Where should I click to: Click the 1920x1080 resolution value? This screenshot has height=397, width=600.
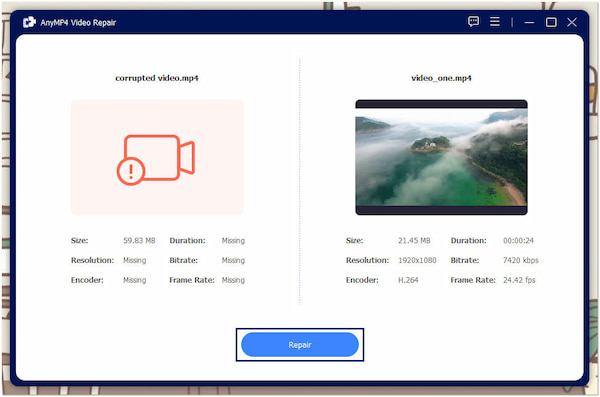(x=417, y=260)
